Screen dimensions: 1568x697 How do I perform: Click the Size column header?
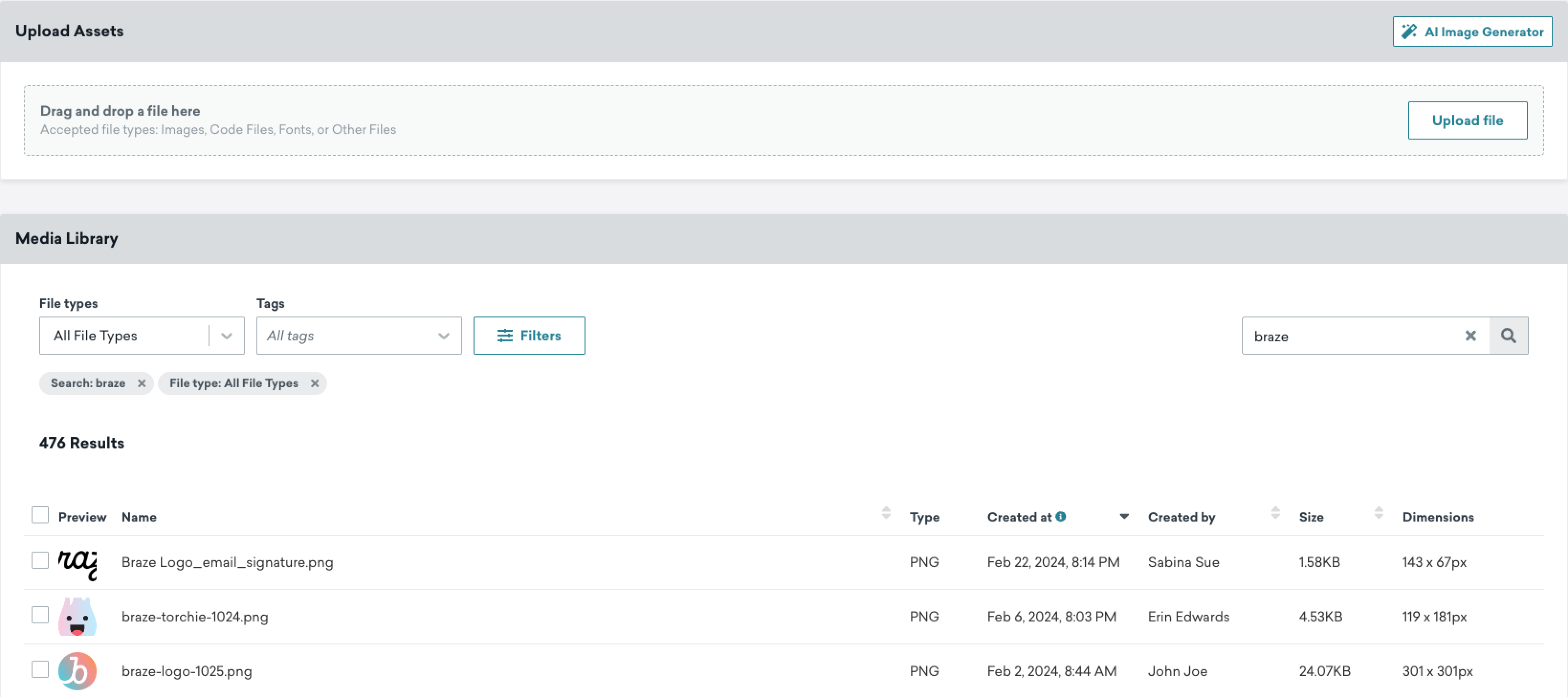[1311, 517]
